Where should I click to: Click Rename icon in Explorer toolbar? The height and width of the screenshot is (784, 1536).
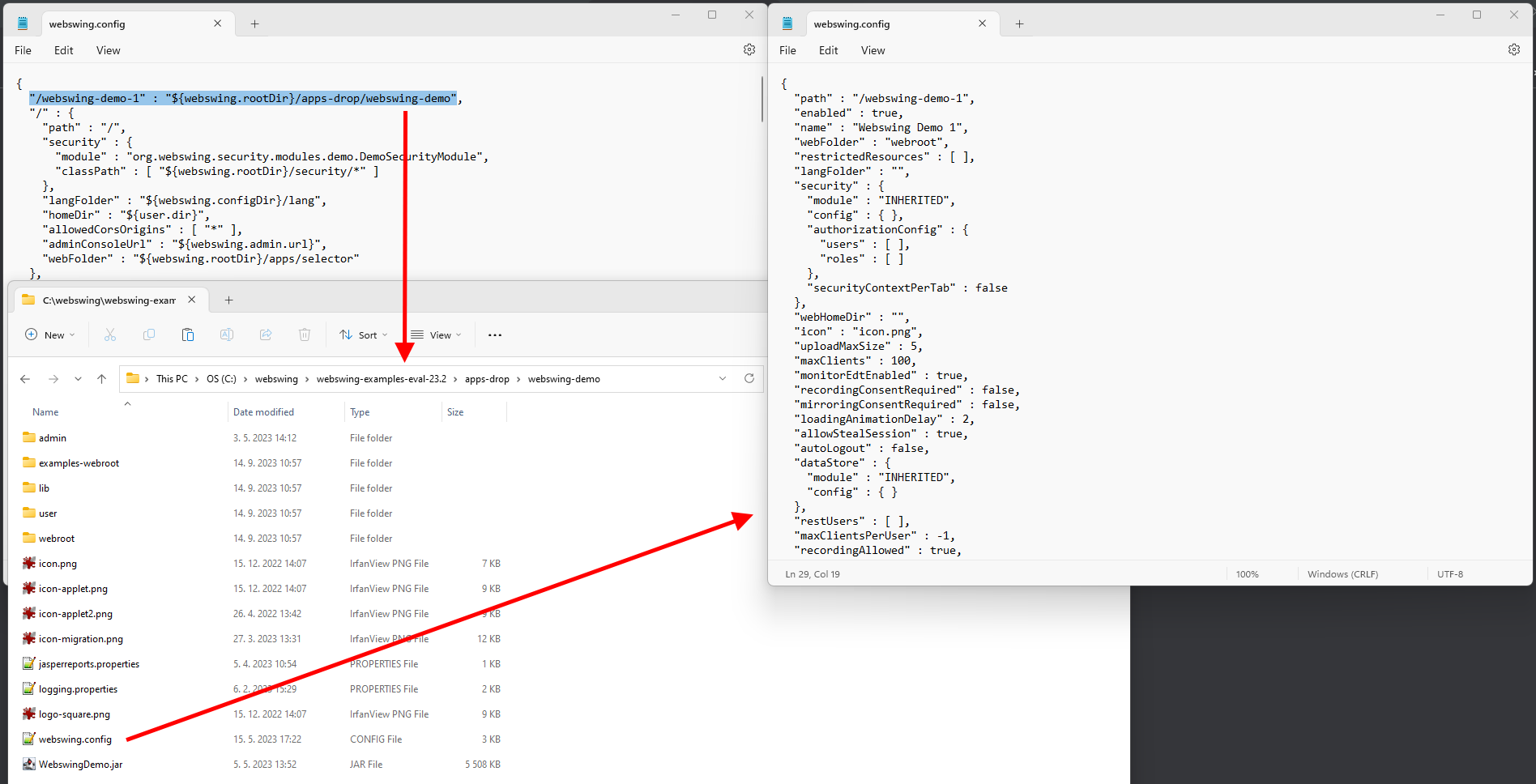pos(227,334)
